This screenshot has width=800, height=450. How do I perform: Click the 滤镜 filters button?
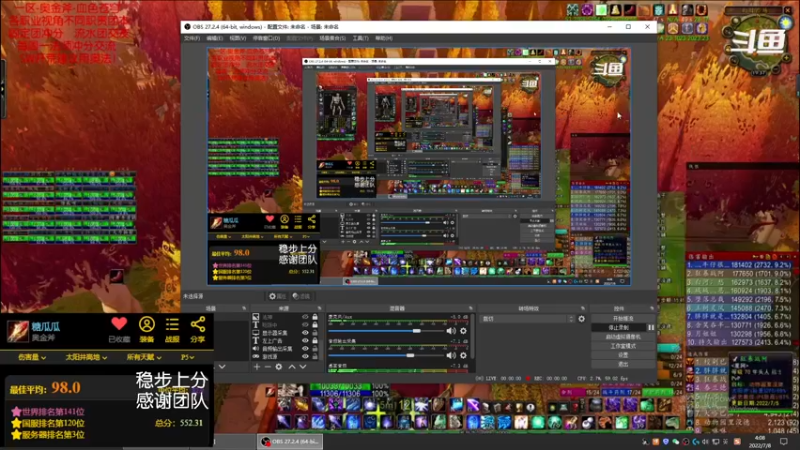(x=302, y=296)
